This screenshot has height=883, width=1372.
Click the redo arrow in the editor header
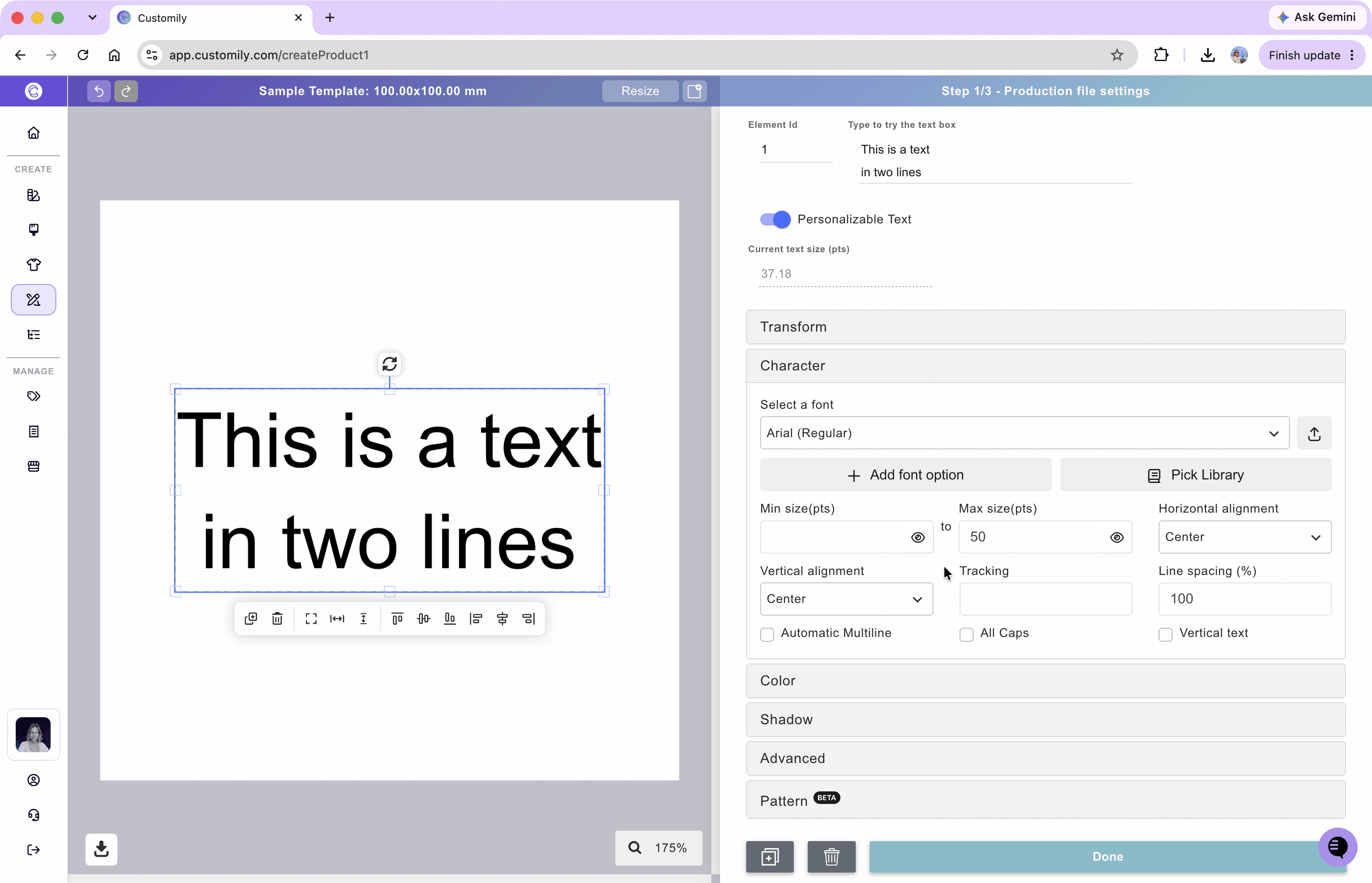click(x=126, y=91)
